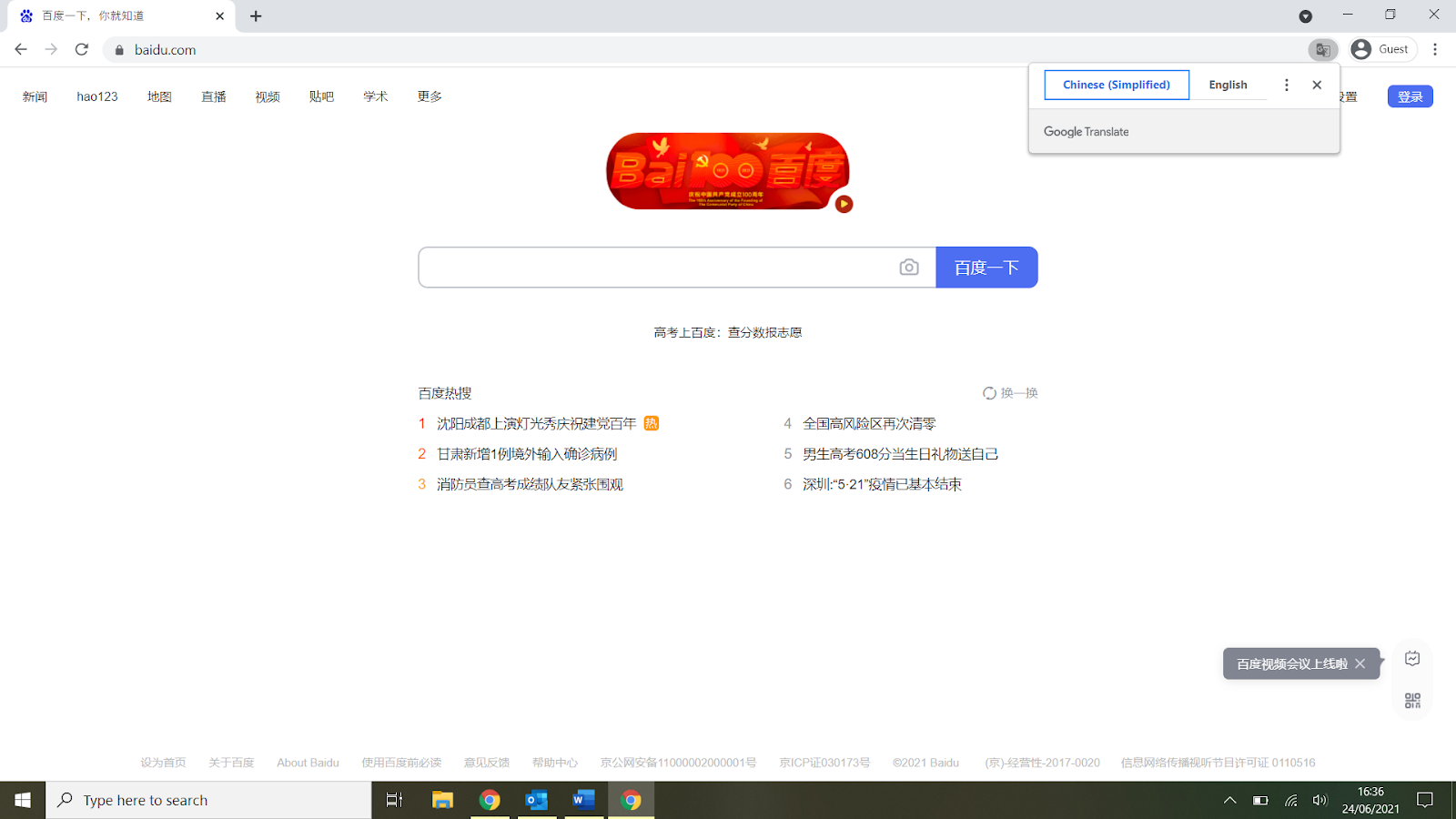The width and height of the screenshot is (1456, 819).
Task: Open hot search 沈阳成都上演灯光秀庆祝建党百年
Action: point(536,424)
